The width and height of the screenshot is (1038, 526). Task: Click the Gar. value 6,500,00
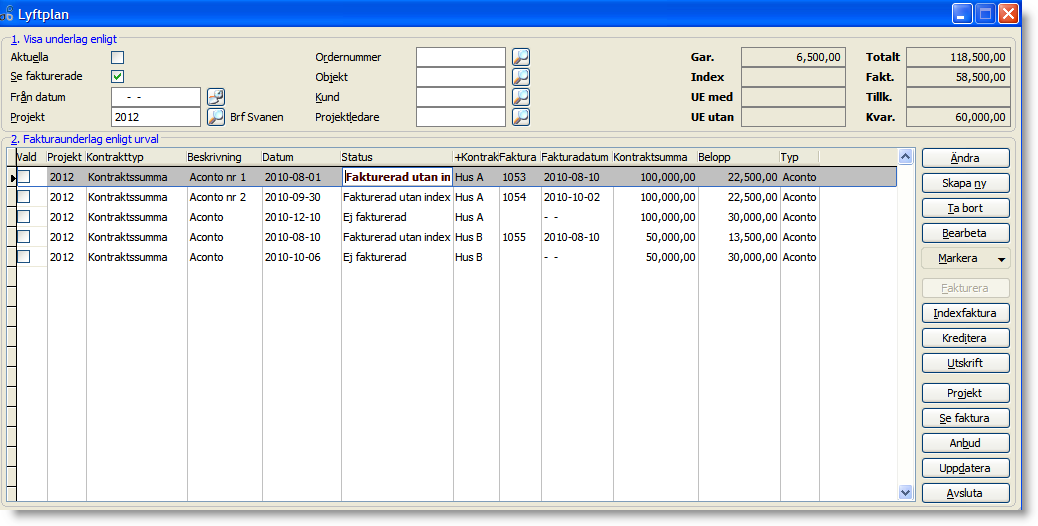(794, 58)
